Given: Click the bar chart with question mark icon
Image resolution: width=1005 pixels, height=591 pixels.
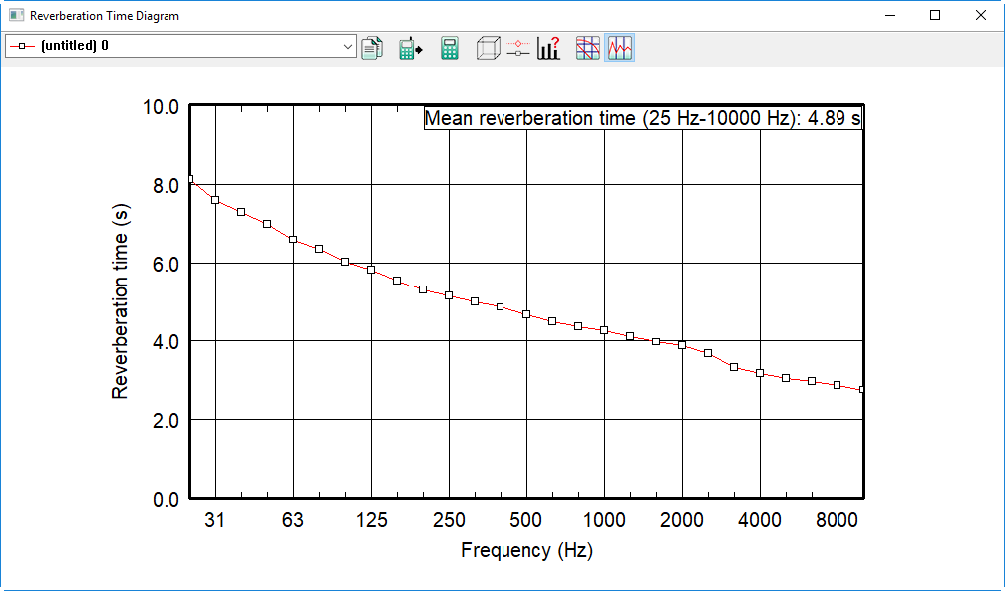Looking at the screenshot, I should pos(549,48).
